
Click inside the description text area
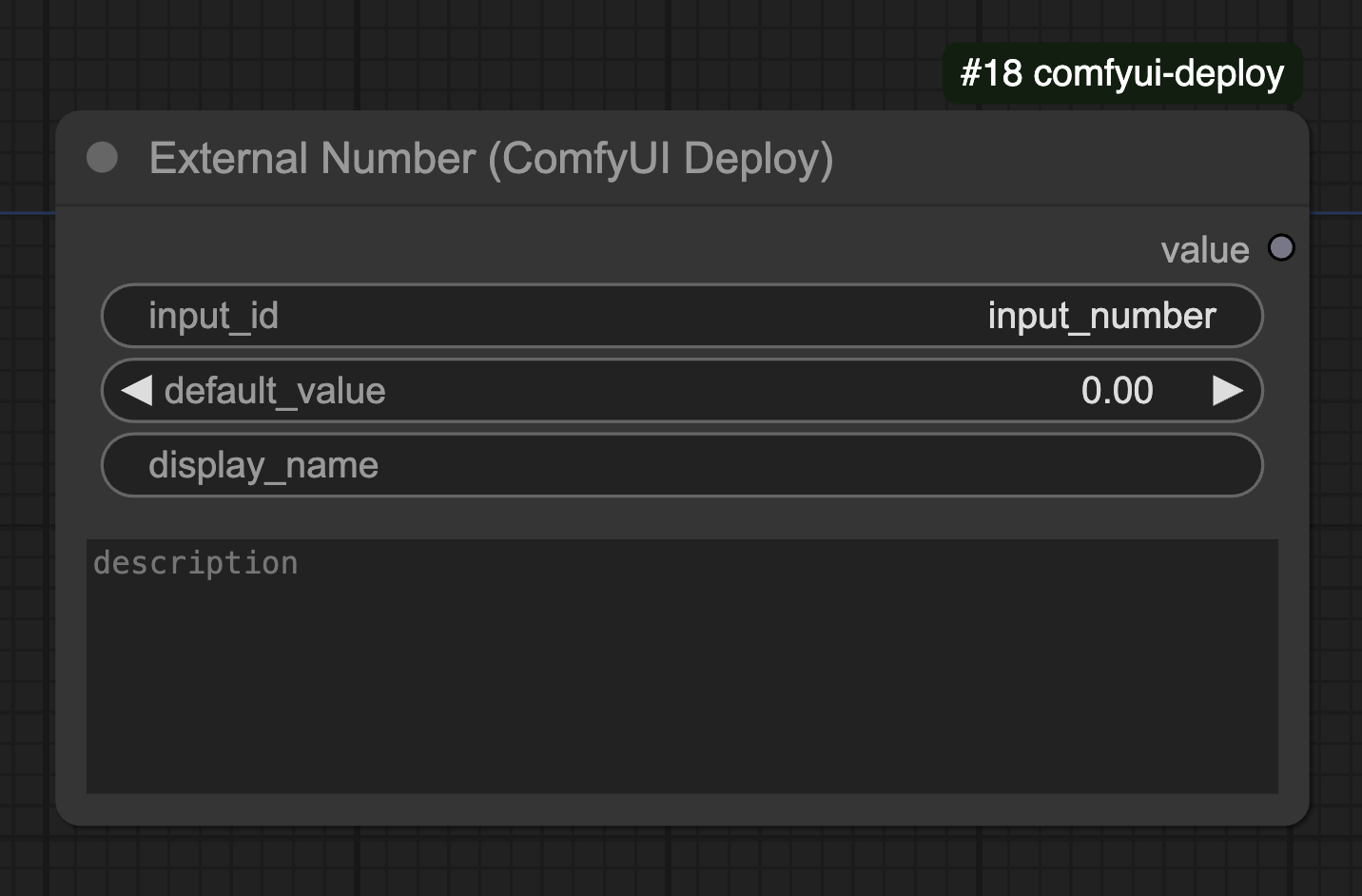[x=682, y=666]
